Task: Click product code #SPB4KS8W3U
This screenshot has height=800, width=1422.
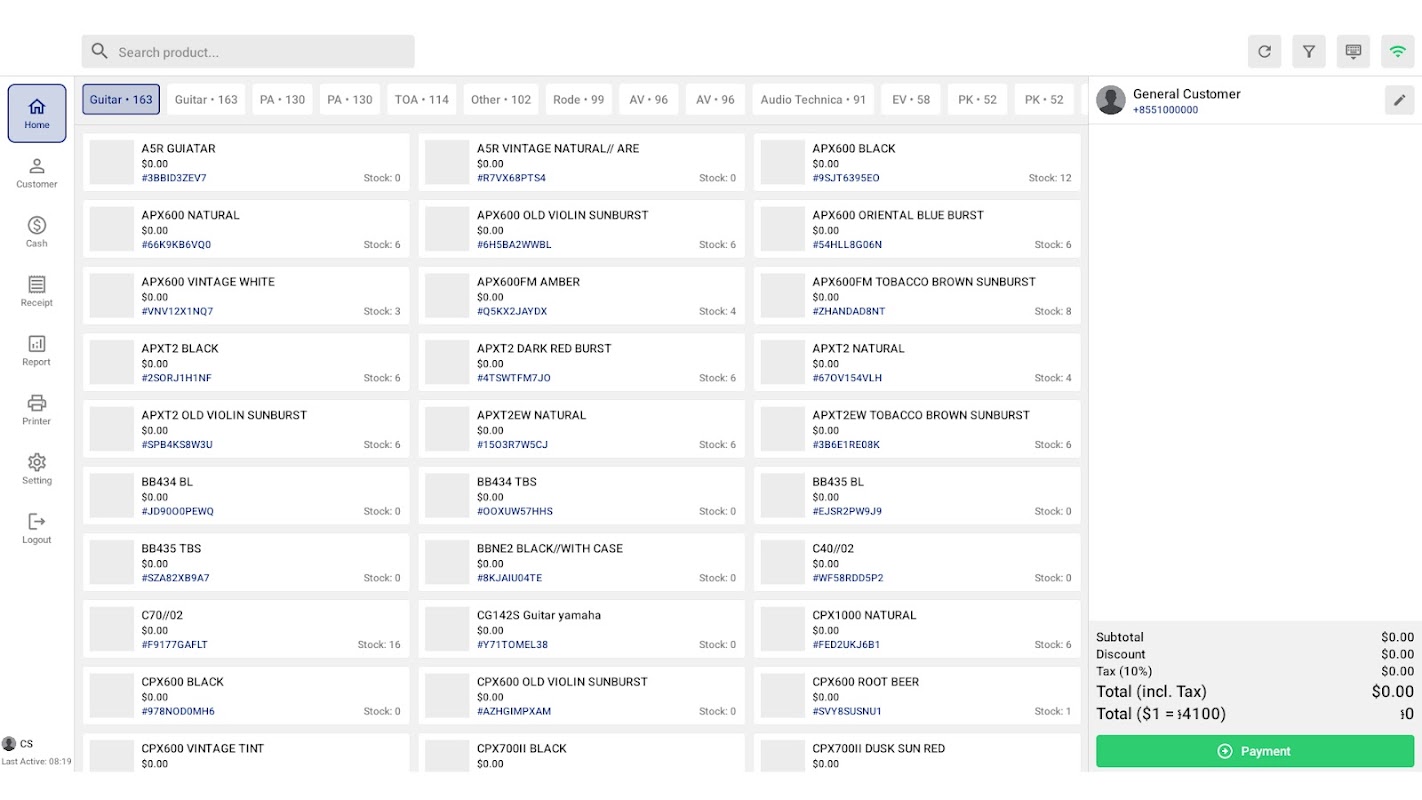Action: tap(177, 445)
